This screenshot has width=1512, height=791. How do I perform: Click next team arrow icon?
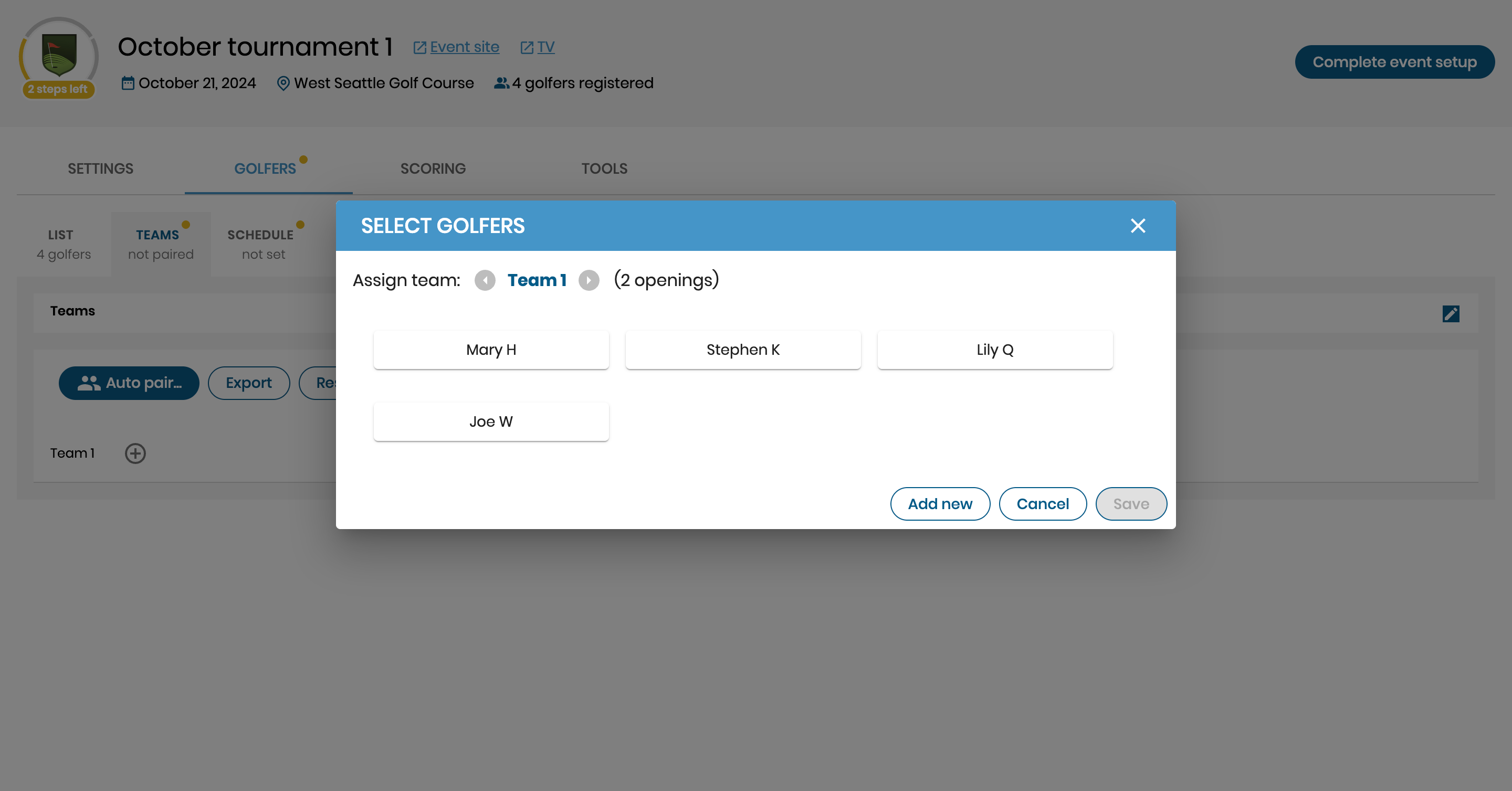[x=588, y=280]
